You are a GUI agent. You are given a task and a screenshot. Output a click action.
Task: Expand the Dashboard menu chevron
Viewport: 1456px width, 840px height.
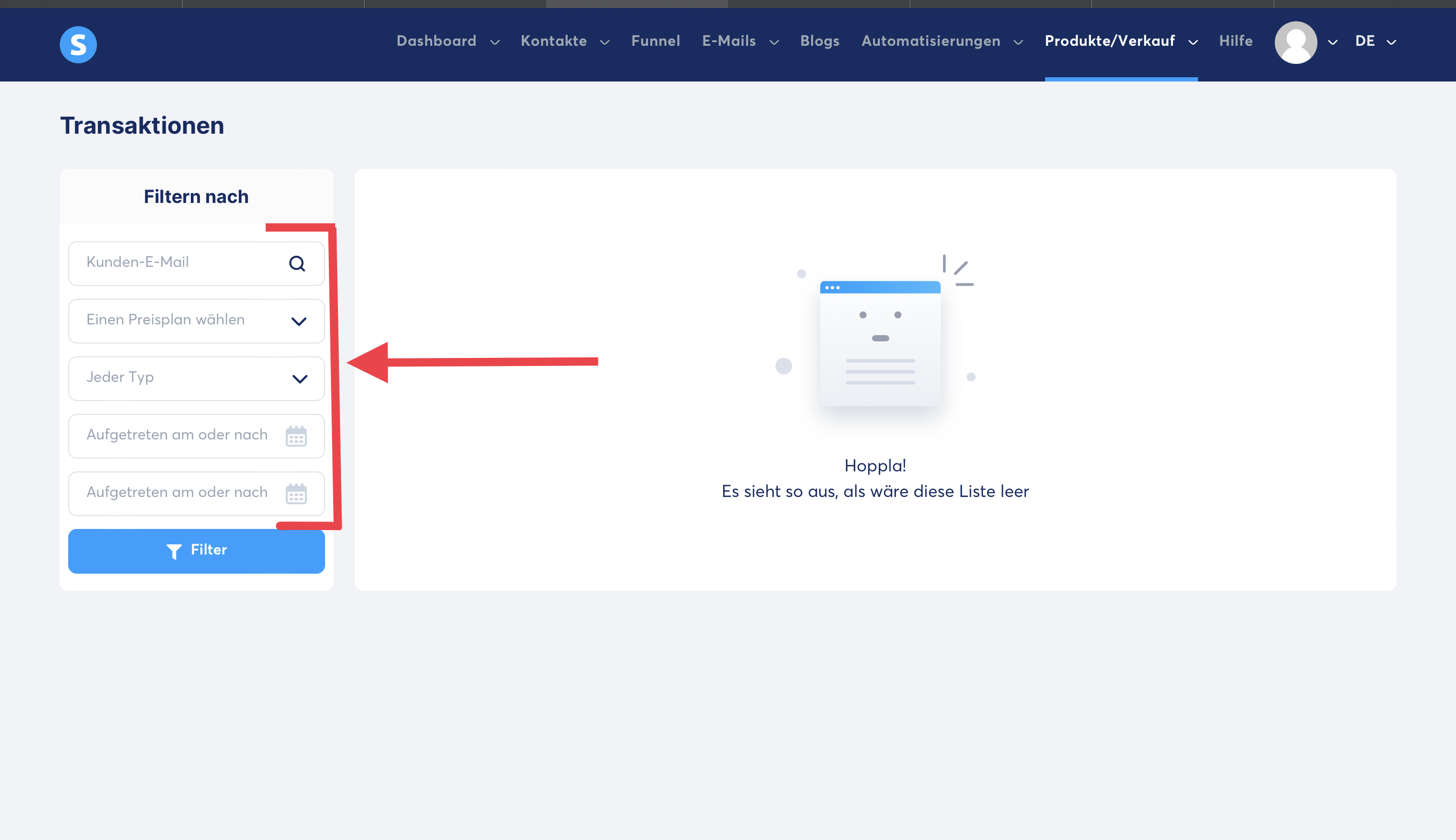(x=495, y=42)
